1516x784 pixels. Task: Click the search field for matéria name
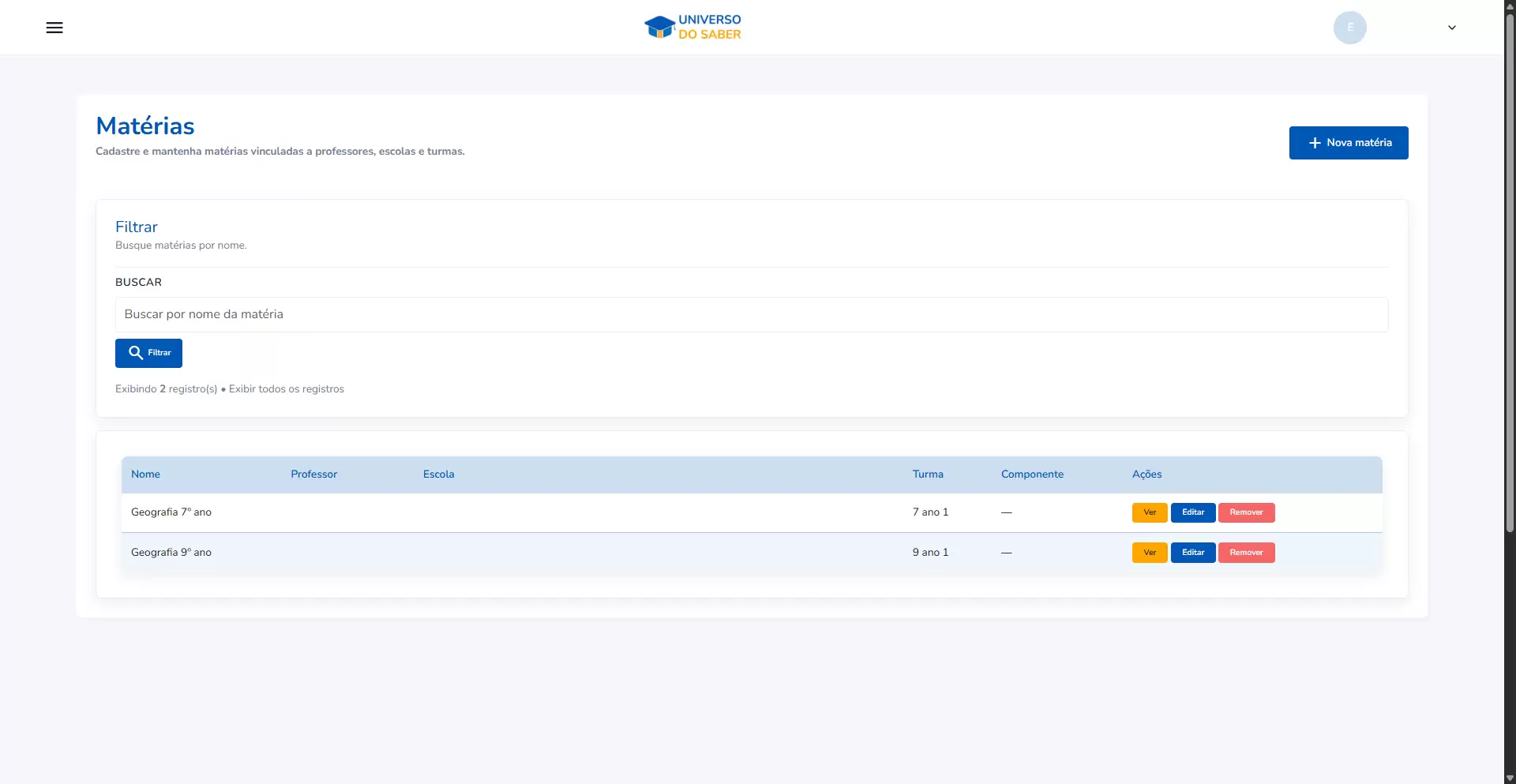(x=751, y=314)
